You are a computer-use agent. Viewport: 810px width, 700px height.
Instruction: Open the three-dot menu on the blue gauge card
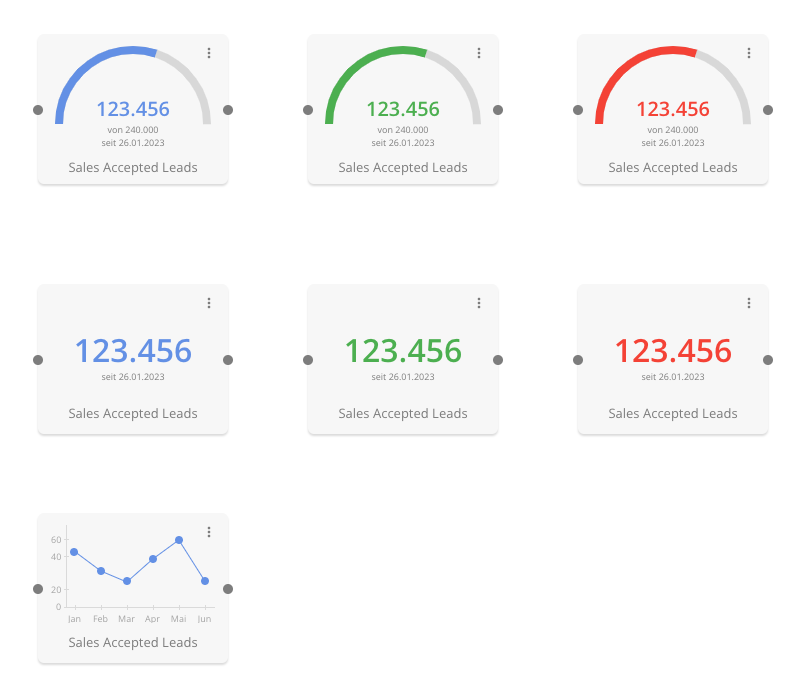209,53
